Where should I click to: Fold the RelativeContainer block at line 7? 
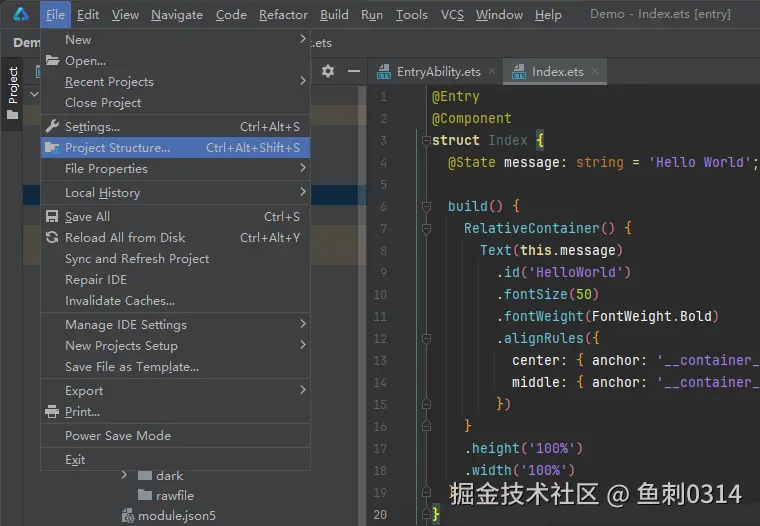(427, 229)
